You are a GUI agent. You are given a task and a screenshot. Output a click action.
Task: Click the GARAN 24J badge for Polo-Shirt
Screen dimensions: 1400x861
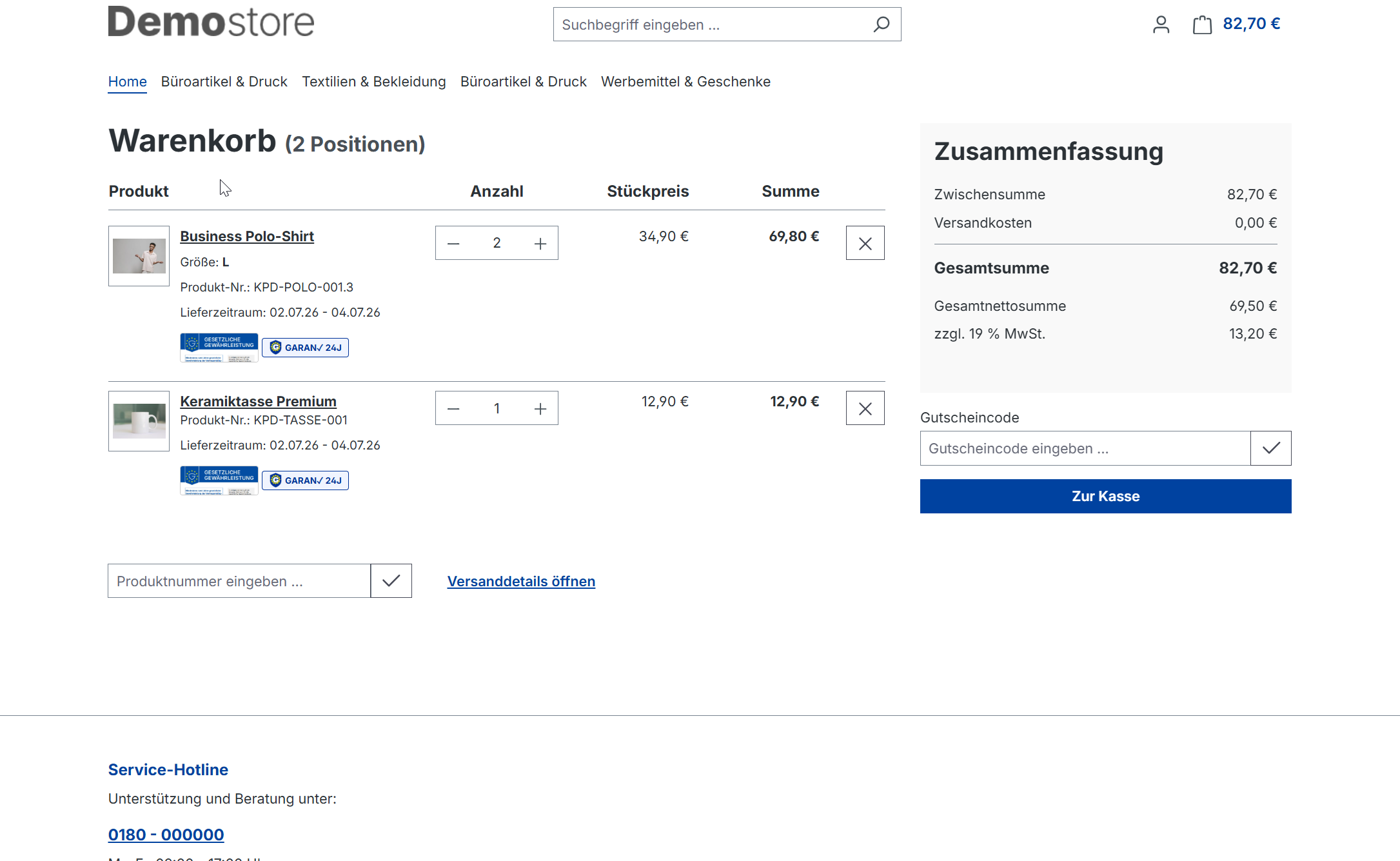(306, 348)
